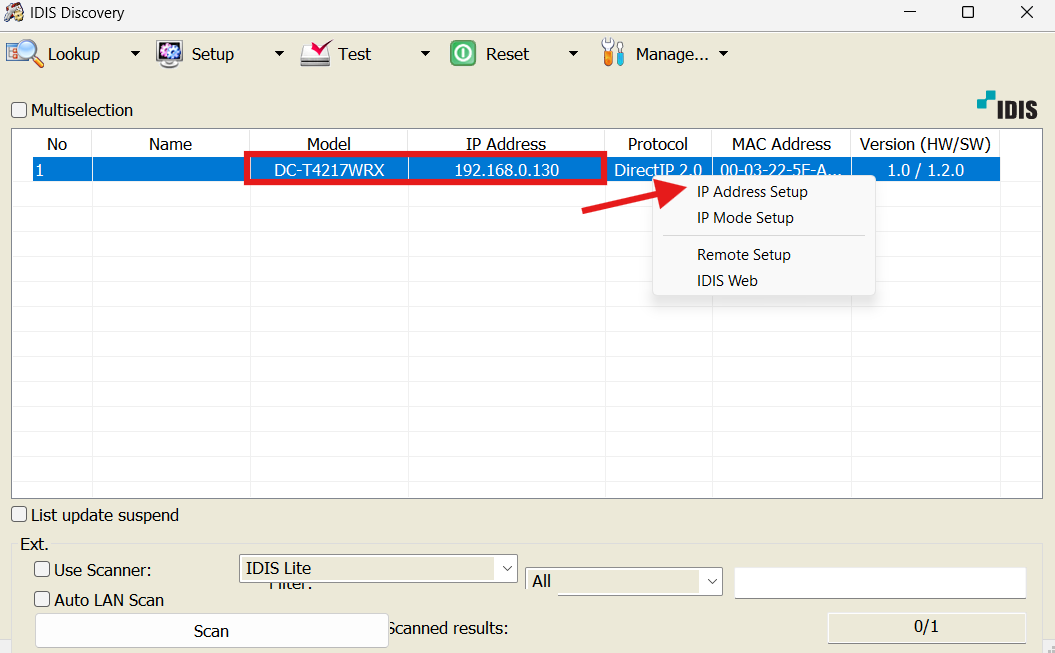Open the All filter combo box
1055x653 pixels.
[624, 581]
